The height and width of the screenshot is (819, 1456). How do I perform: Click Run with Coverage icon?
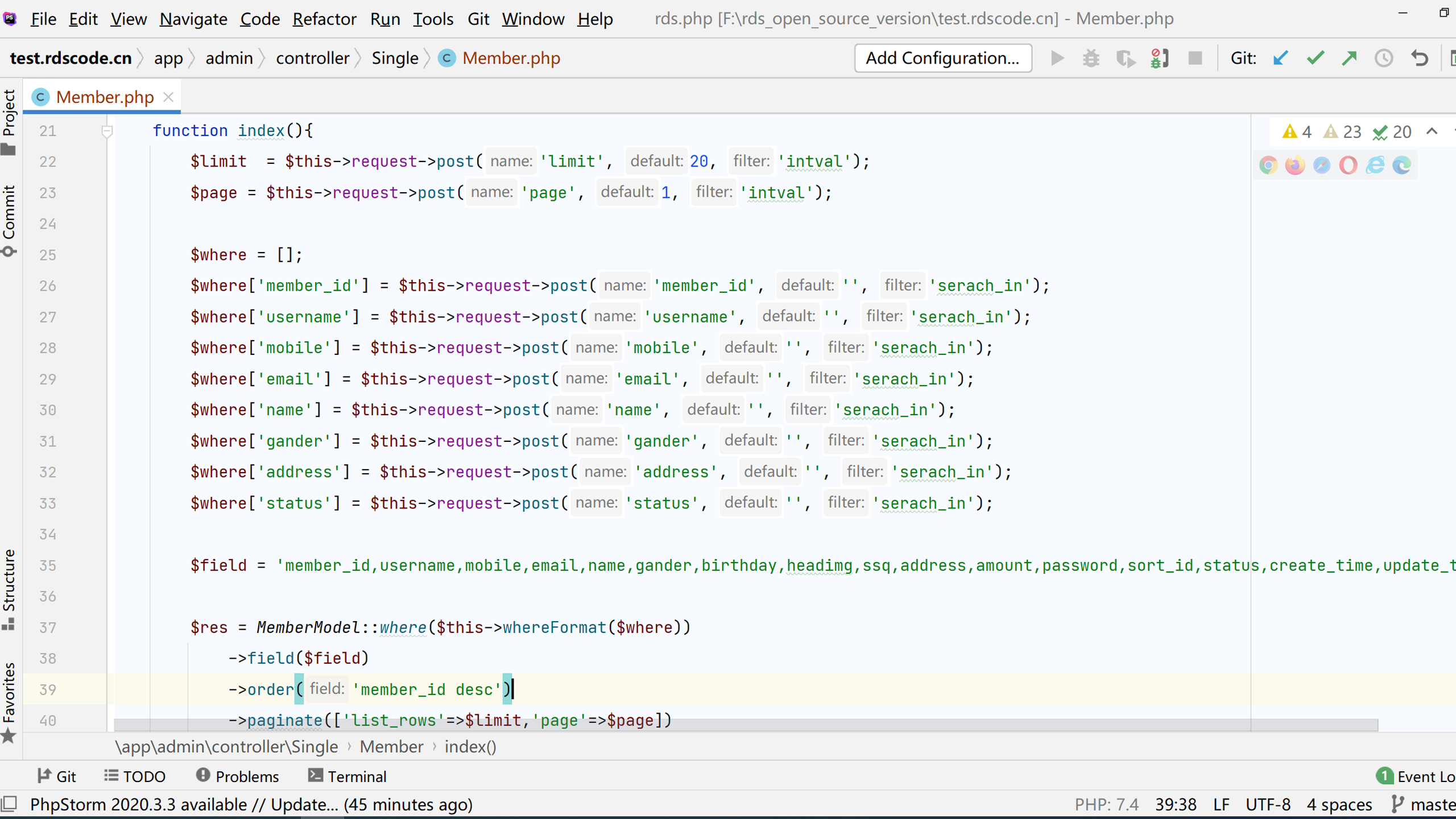pos(1126,58)
